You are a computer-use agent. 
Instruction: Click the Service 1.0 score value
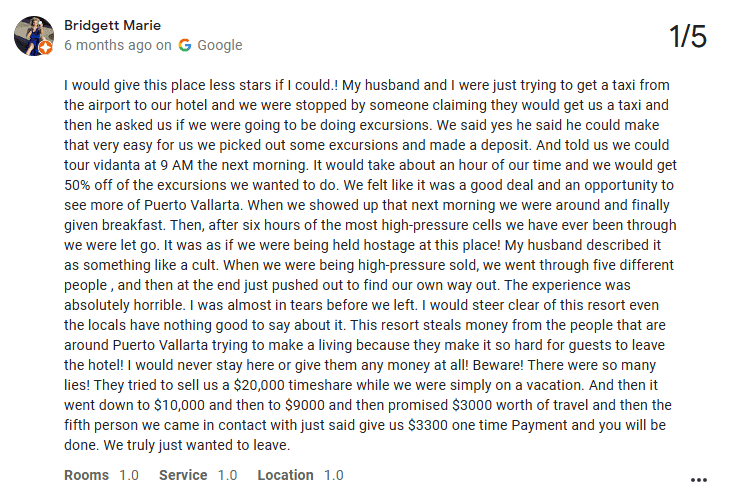pyautogui.click(x=227, y=475)
